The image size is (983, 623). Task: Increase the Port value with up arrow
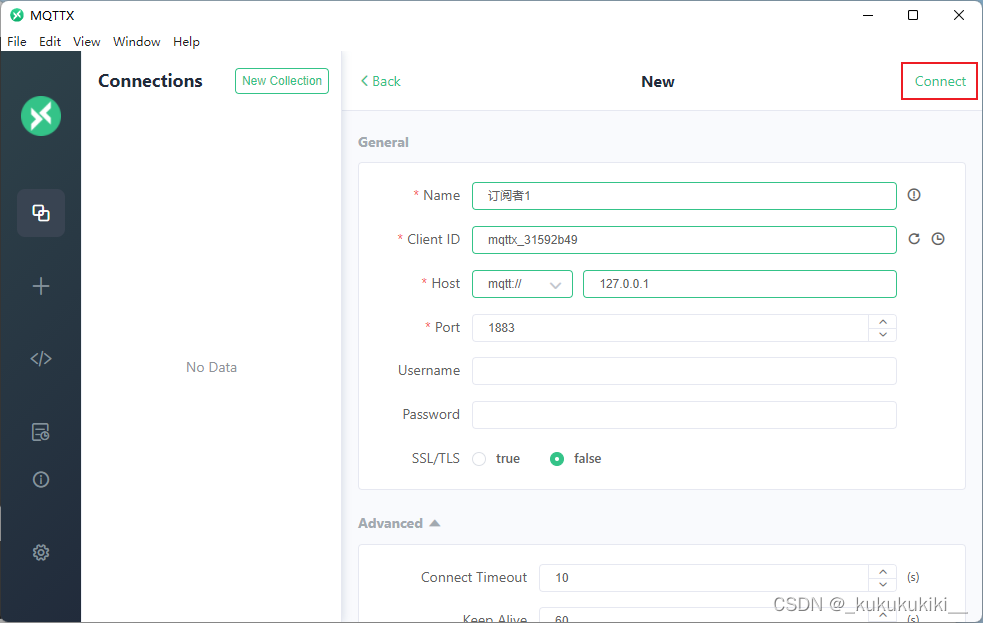pos(883,322)
